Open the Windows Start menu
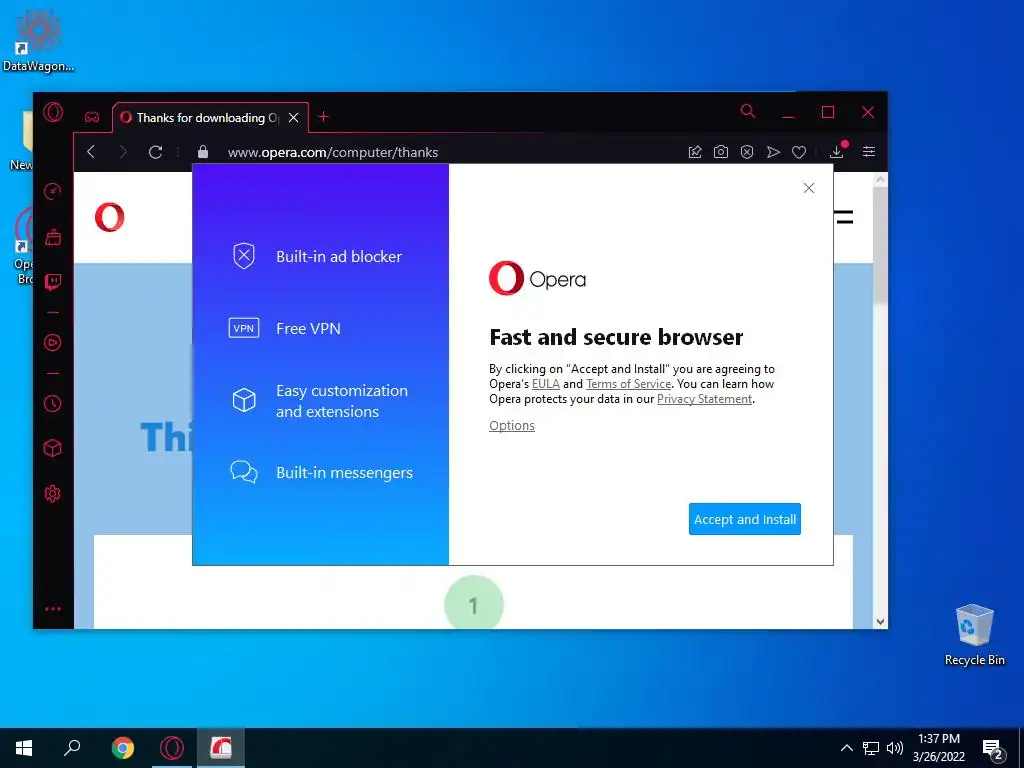This screenshot has width=1024, height=768. point(24,748)
